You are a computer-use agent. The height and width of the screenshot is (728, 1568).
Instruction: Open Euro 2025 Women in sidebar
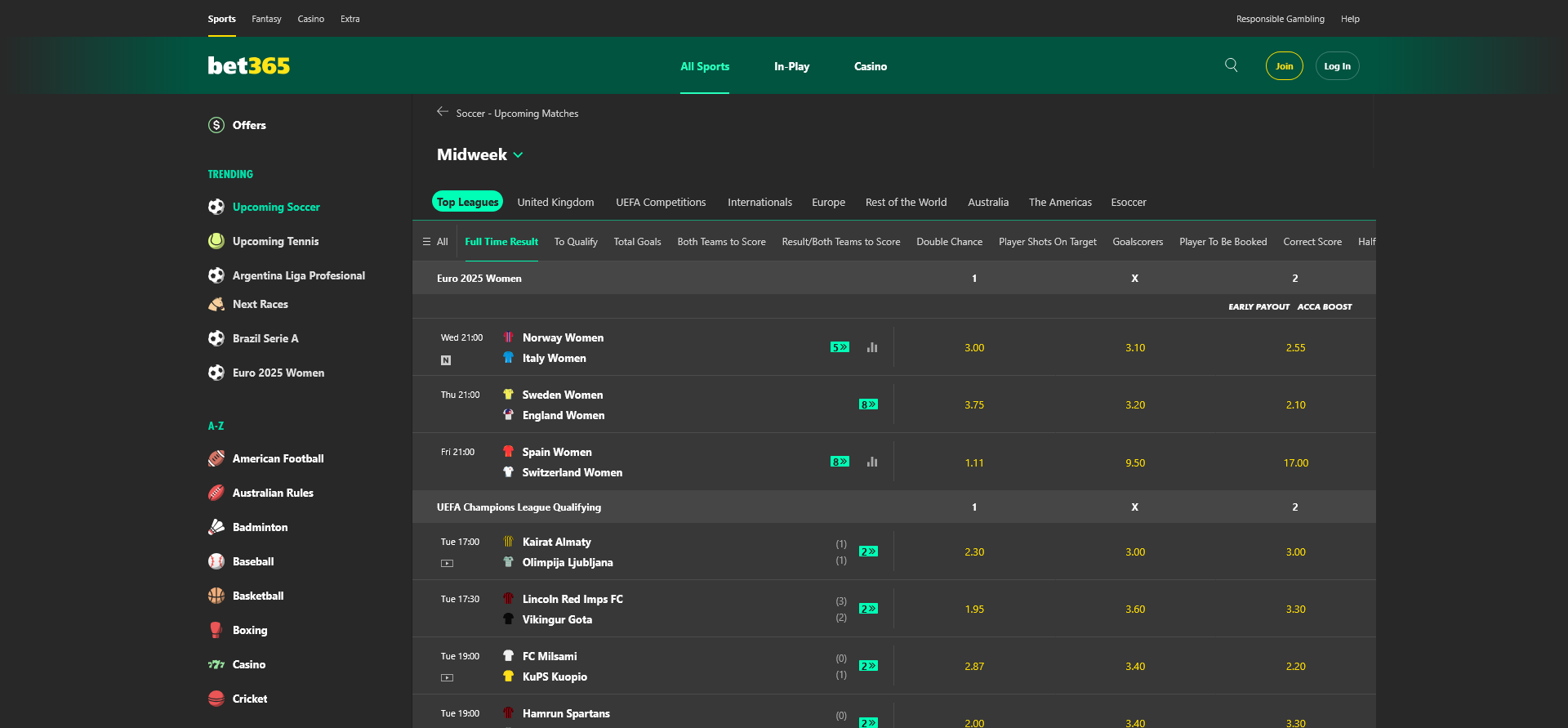point(278,373)
